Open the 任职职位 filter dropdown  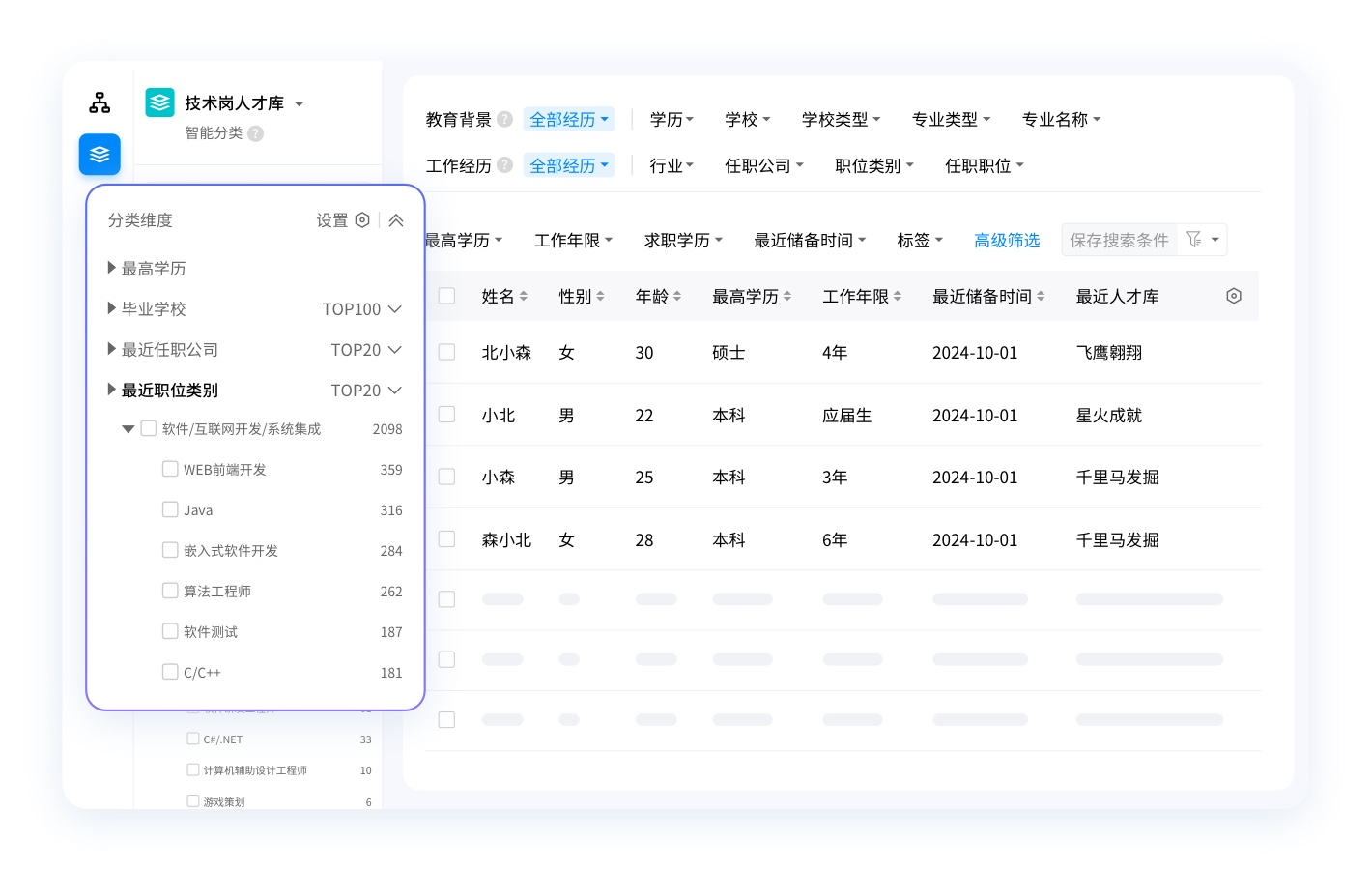point(985,165)
